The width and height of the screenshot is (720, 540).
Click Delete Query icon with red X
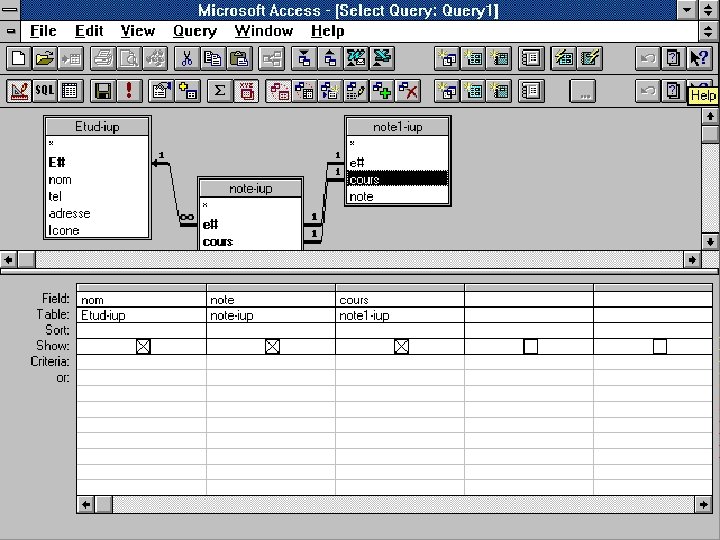pyautogui.click(x=409, y=90)
